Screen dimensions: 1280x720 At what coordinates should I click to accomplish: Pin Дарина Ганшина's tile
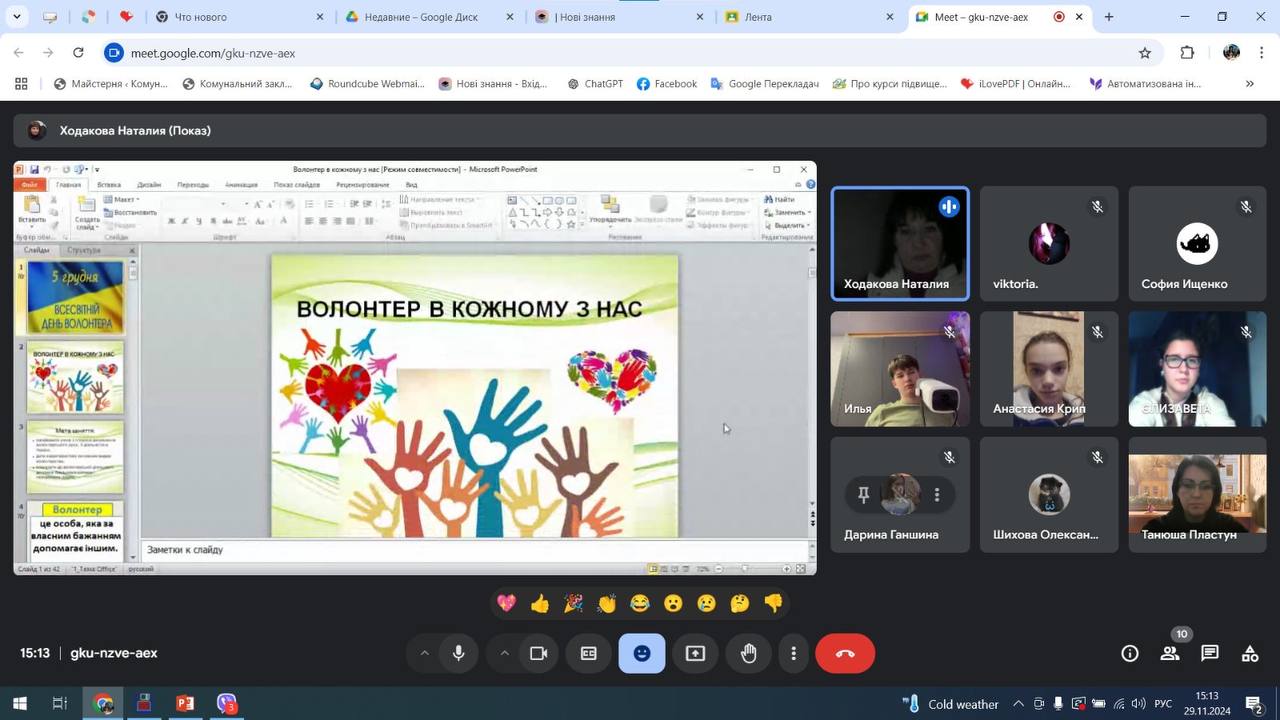pyautogui.click(x=863, y=494)
